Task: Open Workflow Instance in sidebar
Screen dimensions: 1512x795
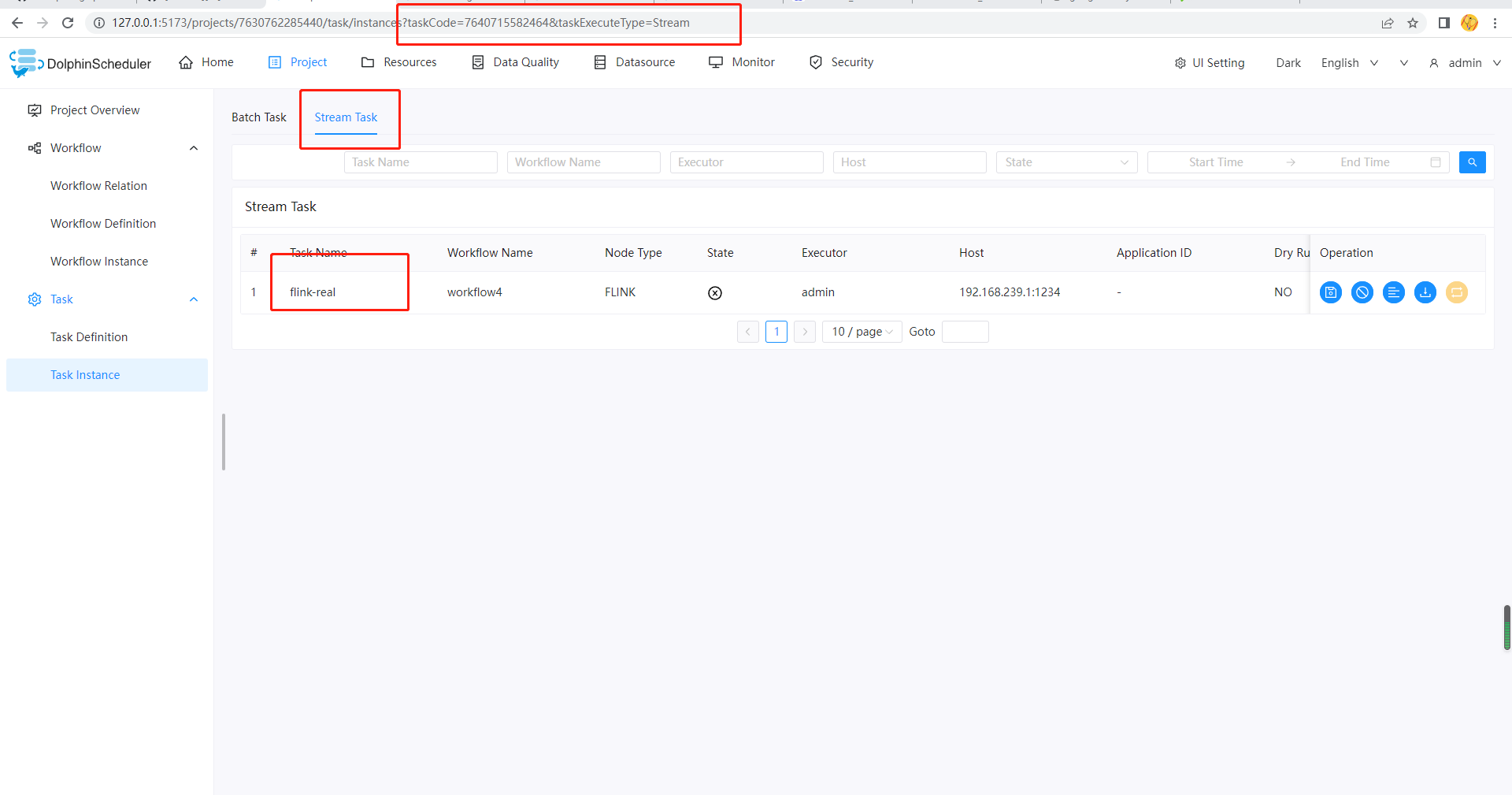Action: 99,262
